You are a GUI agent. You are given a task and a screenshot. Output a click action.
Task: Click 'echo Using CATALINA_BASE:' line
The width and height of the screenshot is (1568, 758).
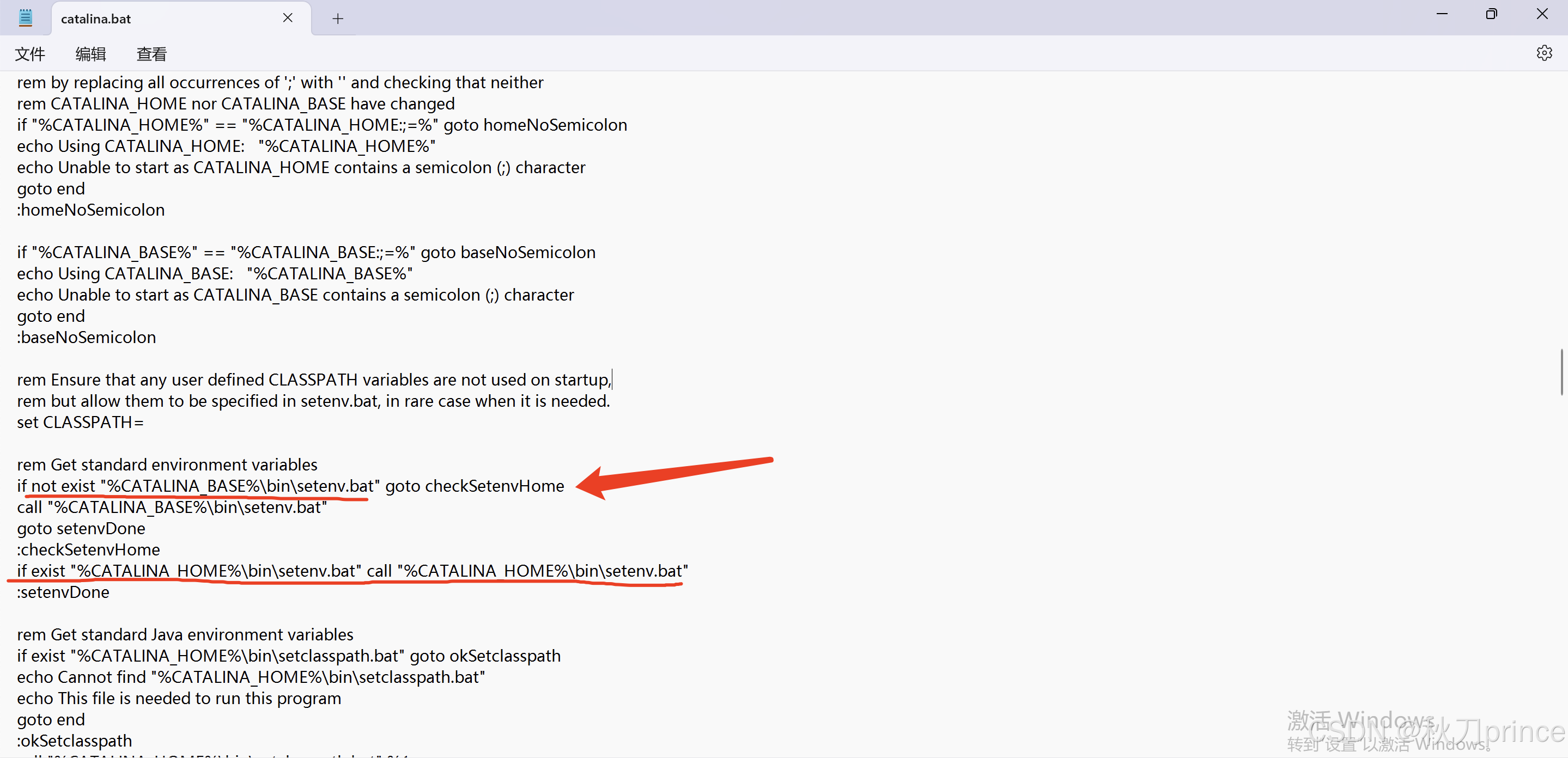click(x=215, y=274)
